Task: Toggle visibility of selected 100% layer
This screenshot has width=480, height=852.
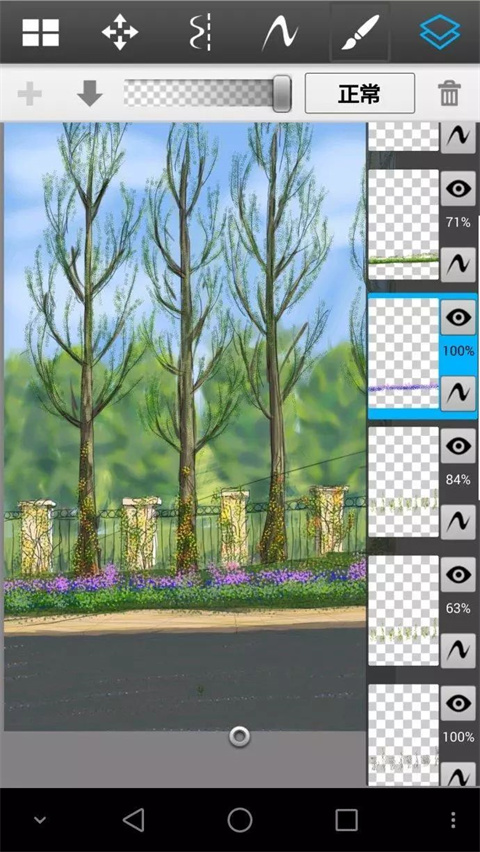Action: pyautogui.click(x=458, y=317)
